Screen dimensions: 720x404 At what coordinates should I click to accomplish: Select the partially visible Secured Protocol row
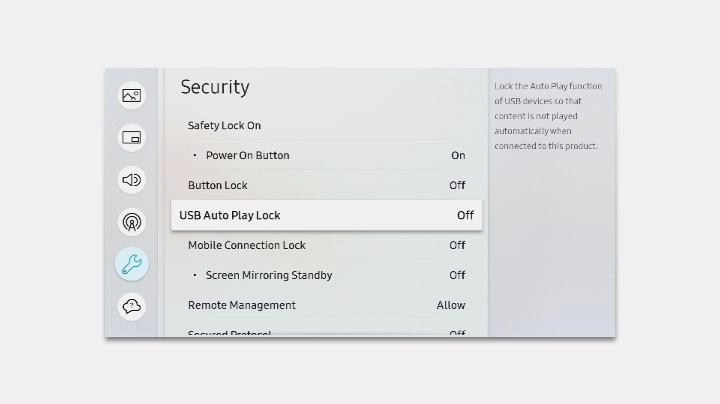(x=230, y=333)
